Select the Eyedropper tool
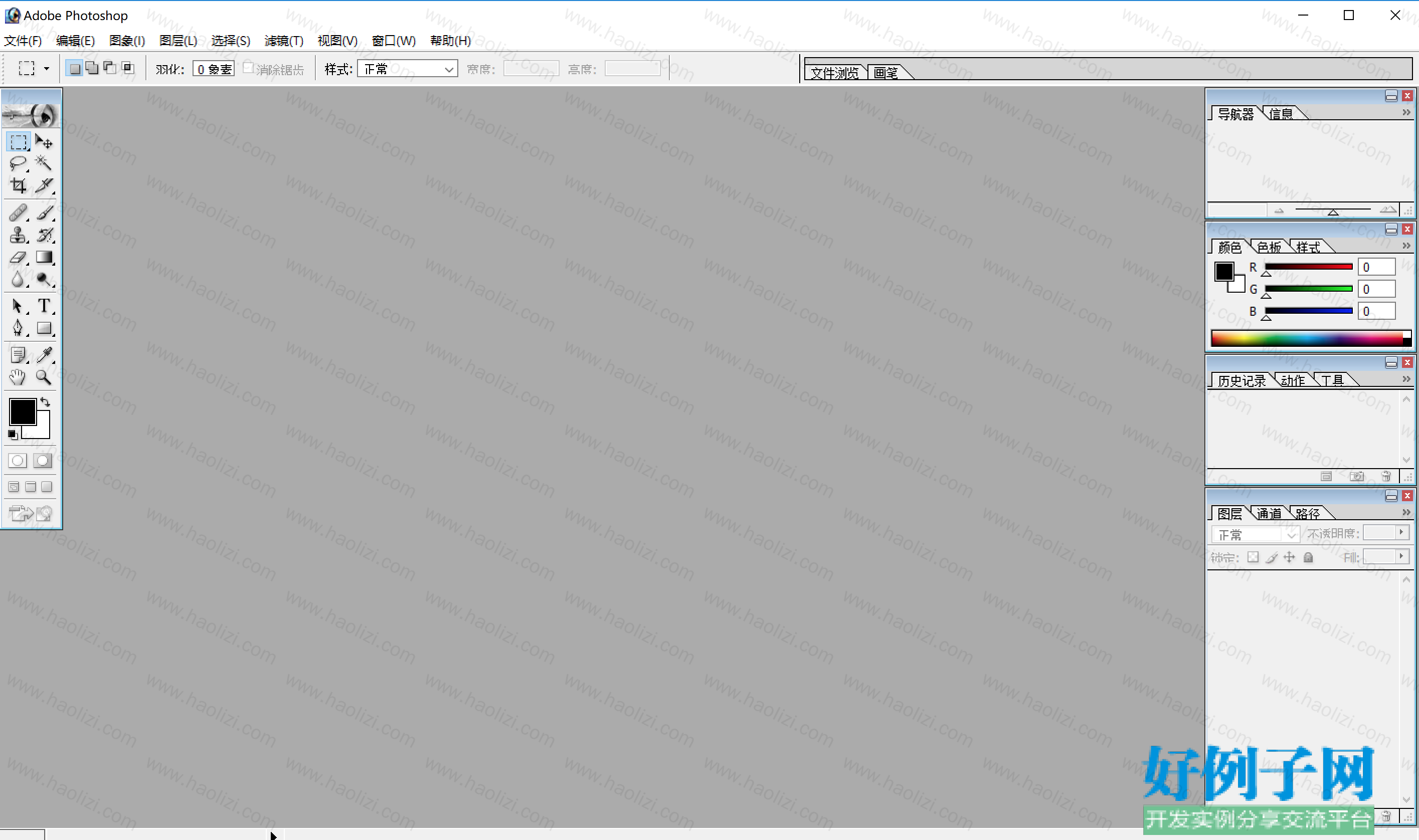Viewport: 1419px width, 840px height. (x=44, y=355)
